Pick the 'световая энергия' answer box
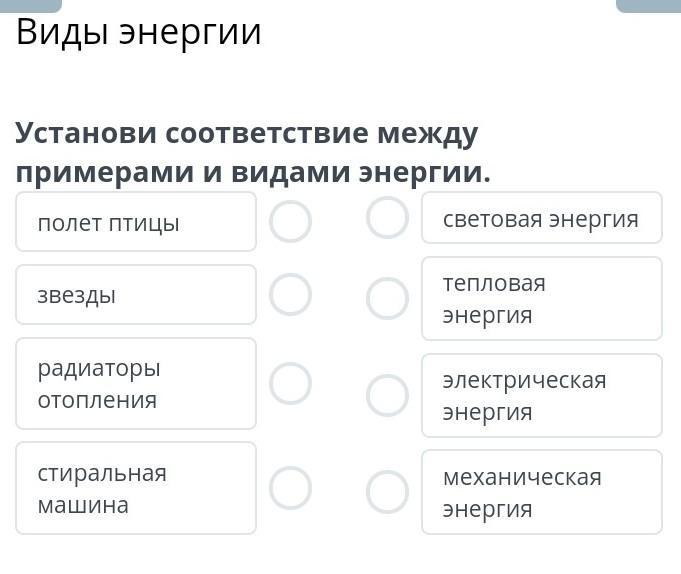 [x=541, y=218]
